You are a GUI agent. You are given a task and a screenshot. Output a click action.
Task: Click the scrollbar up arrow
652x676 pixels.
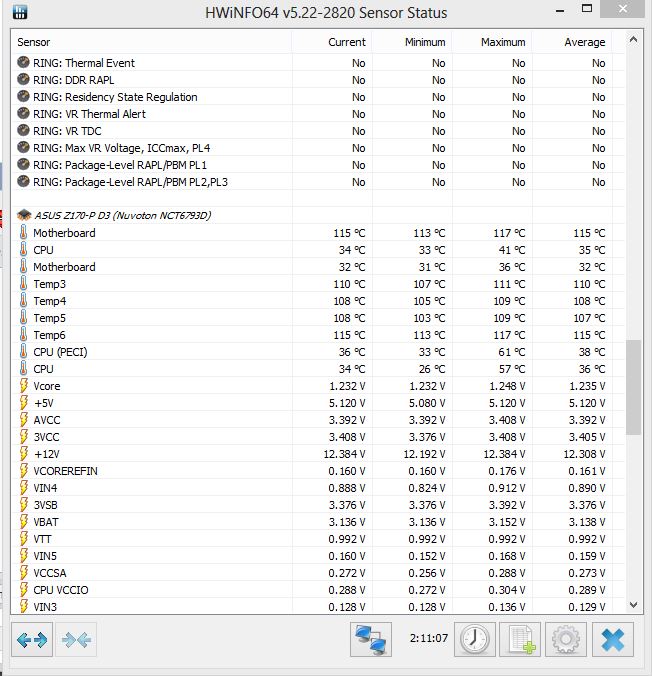coord(633,40)
